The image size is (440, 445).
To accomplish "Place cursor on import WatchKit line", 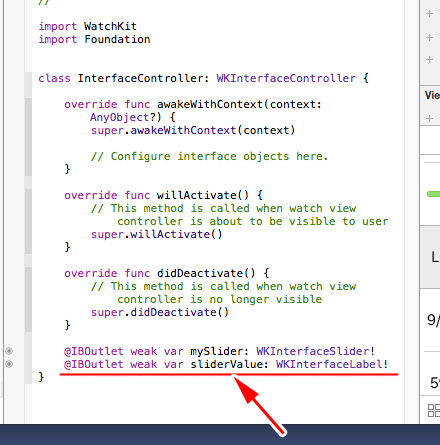I will pos(87,26).
